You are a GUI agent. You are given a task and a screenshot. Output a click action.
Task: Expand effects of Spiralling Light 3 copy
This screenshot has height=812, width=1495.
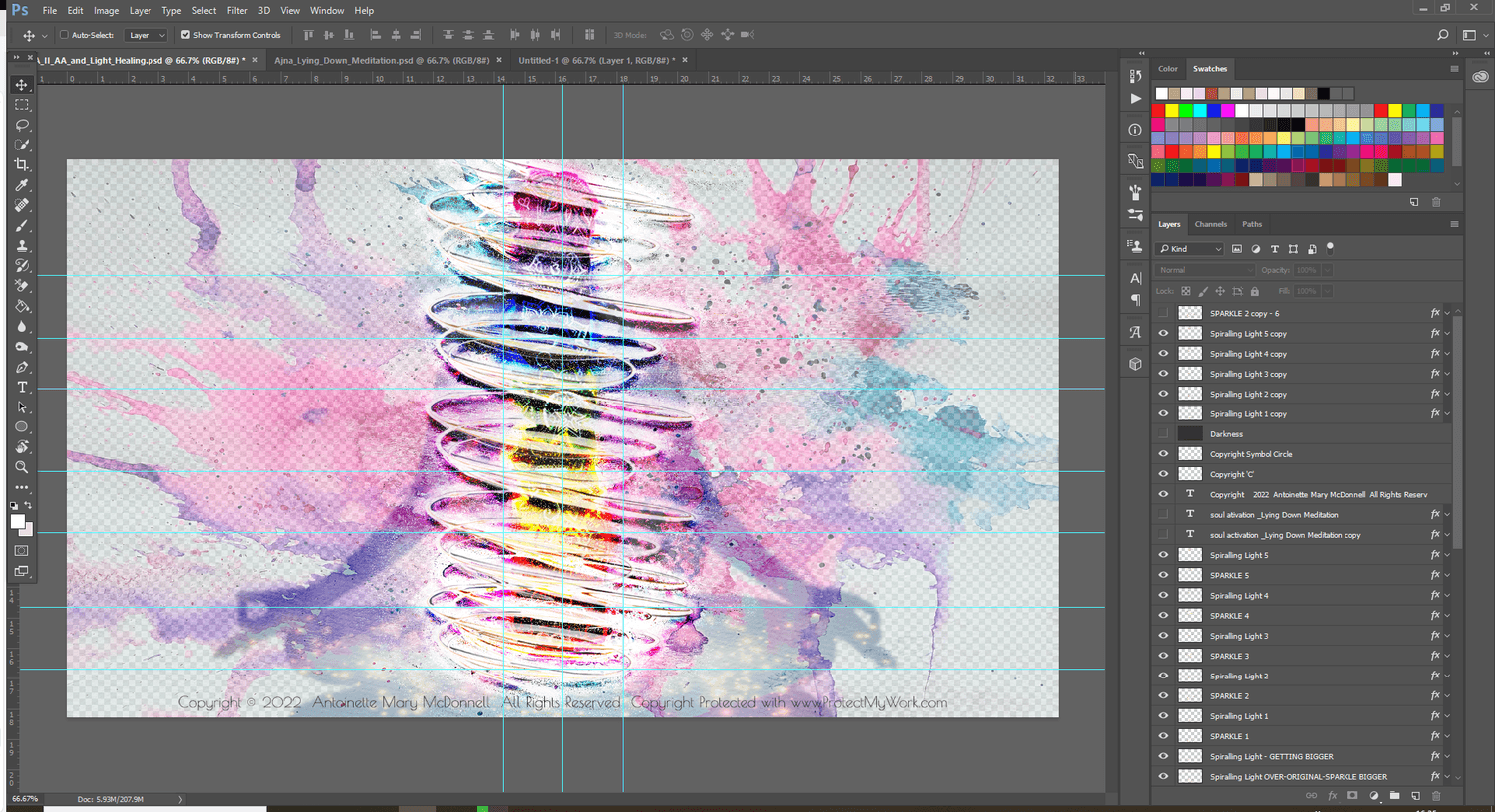coord(1447,374)
